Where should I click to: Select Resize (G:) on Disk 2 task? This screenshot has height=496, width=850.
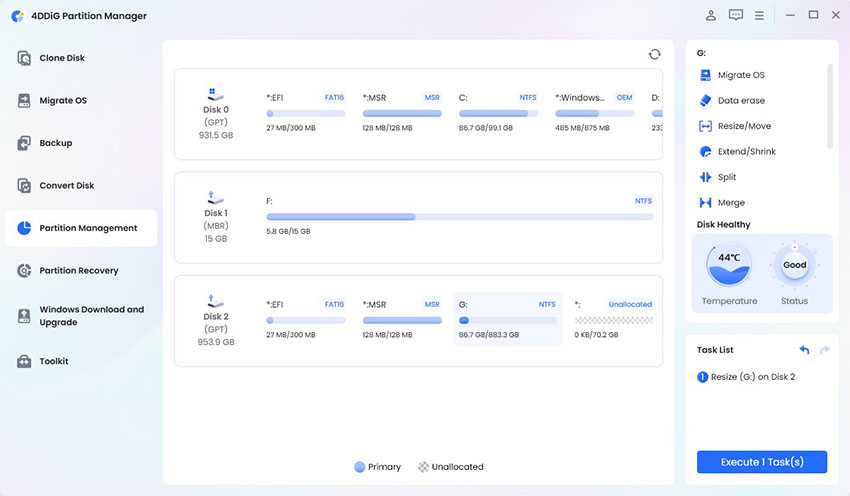(x=753, y=377)
